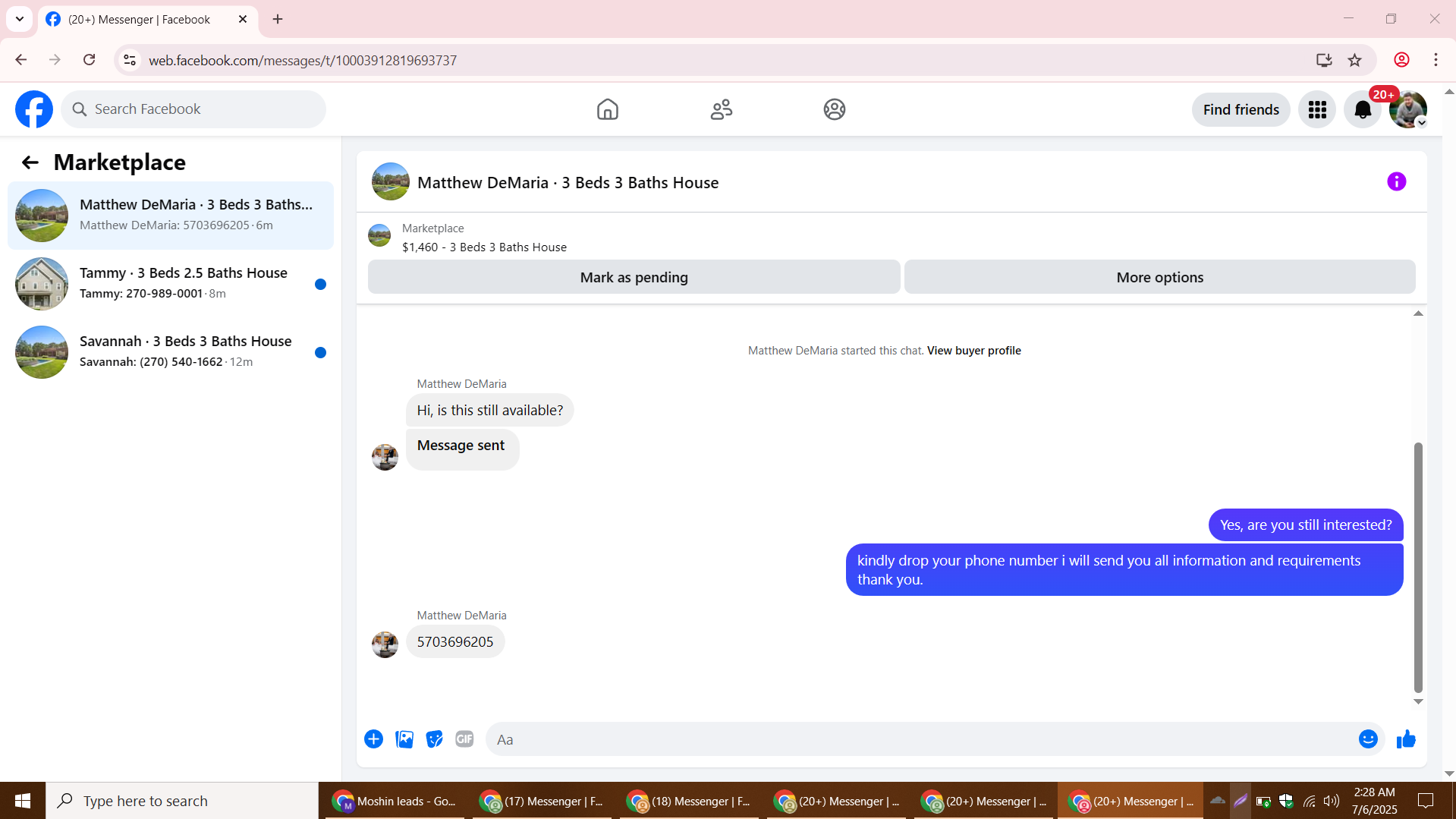Bookmark this page with the star

1354,60
